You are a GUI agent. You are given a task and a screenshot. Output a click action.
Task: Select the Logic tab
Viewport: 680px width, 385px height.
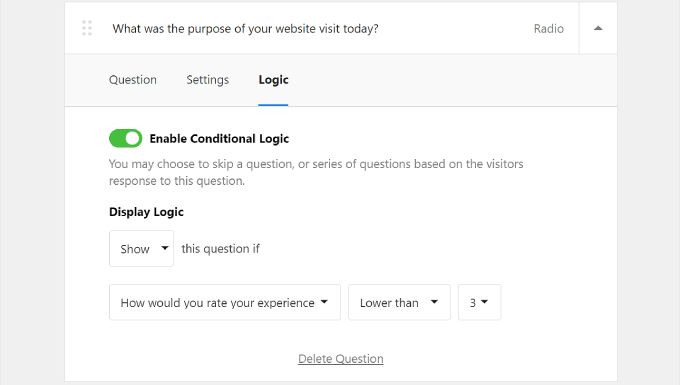(x=273, y=80)
